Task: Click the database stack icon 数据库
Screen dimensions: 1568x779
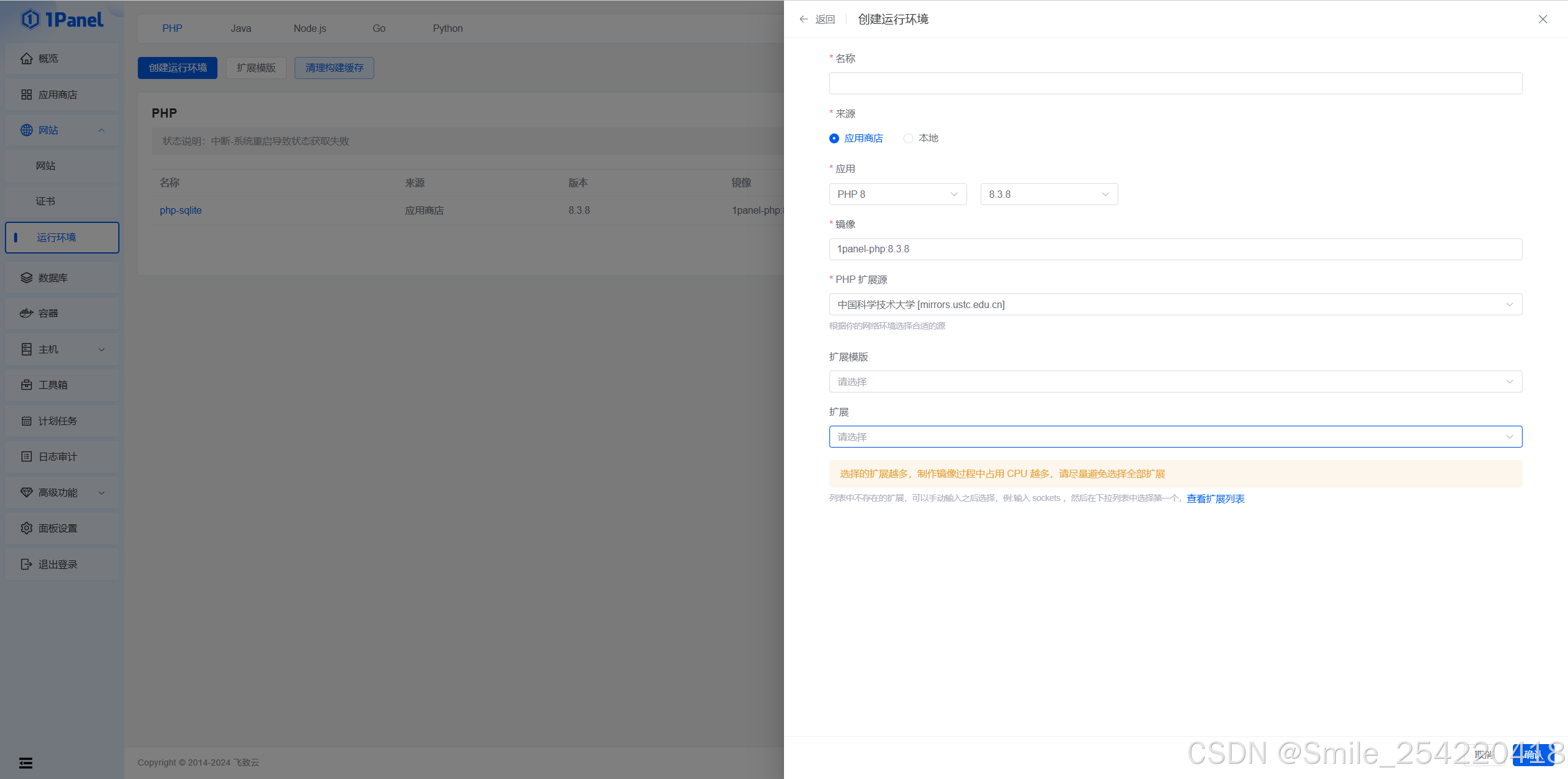Action: (x=26, y=277)
